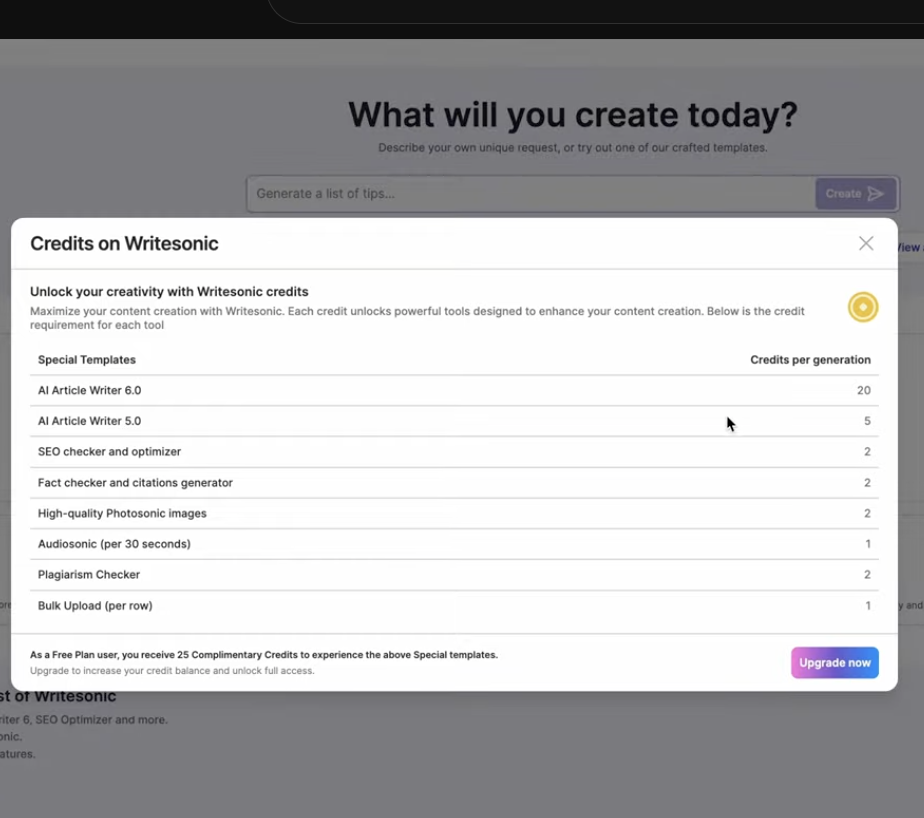924x818 pixels.
Task: Focus the 'Generate a list of tips' field
Action: (x=530, y=194)
